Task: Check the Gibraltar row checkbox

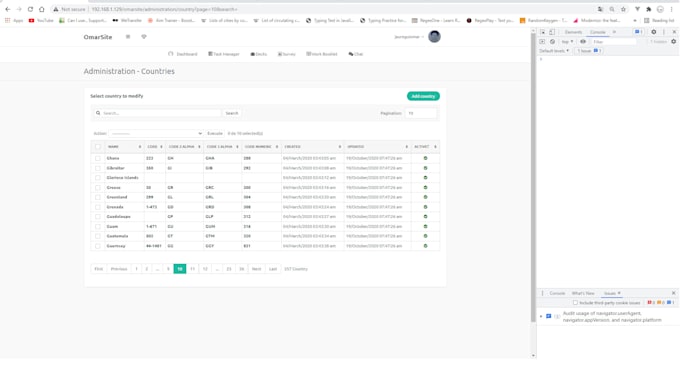Action: coord(98,168)
